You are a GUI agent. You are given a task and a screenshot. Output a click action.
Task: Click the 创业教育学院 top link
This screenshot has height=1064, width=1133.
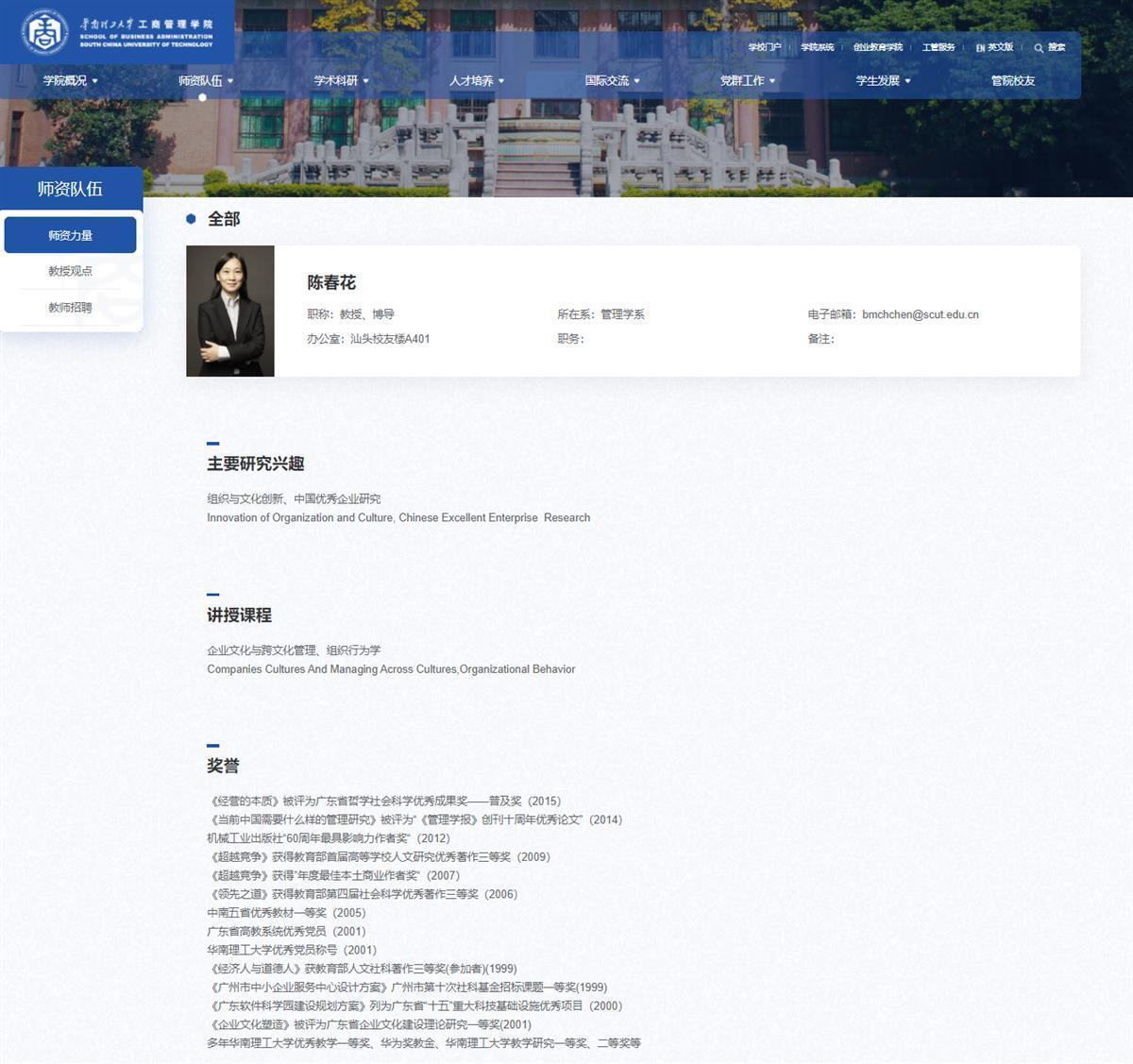(877, 47)
